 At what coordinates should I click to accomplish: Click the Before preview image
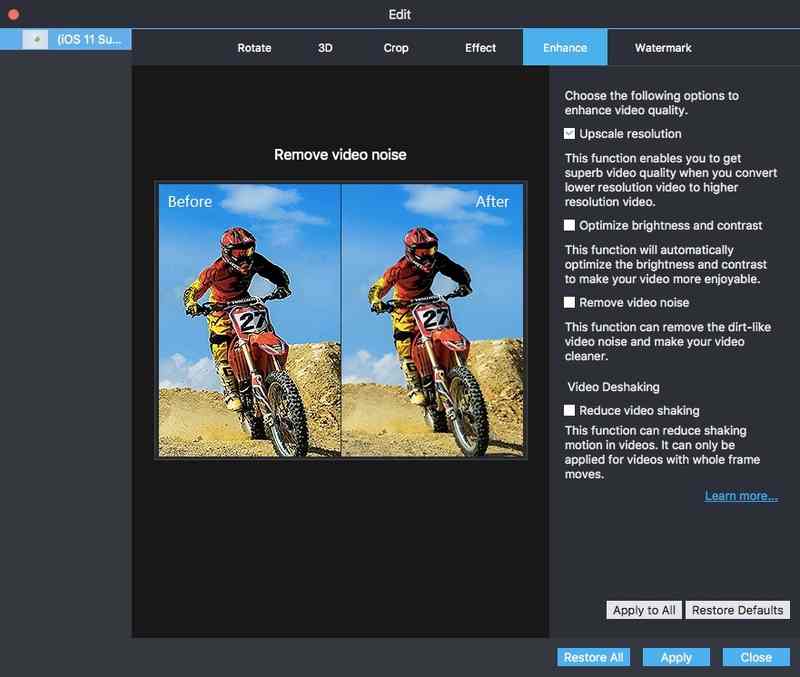tap(250, 320)
